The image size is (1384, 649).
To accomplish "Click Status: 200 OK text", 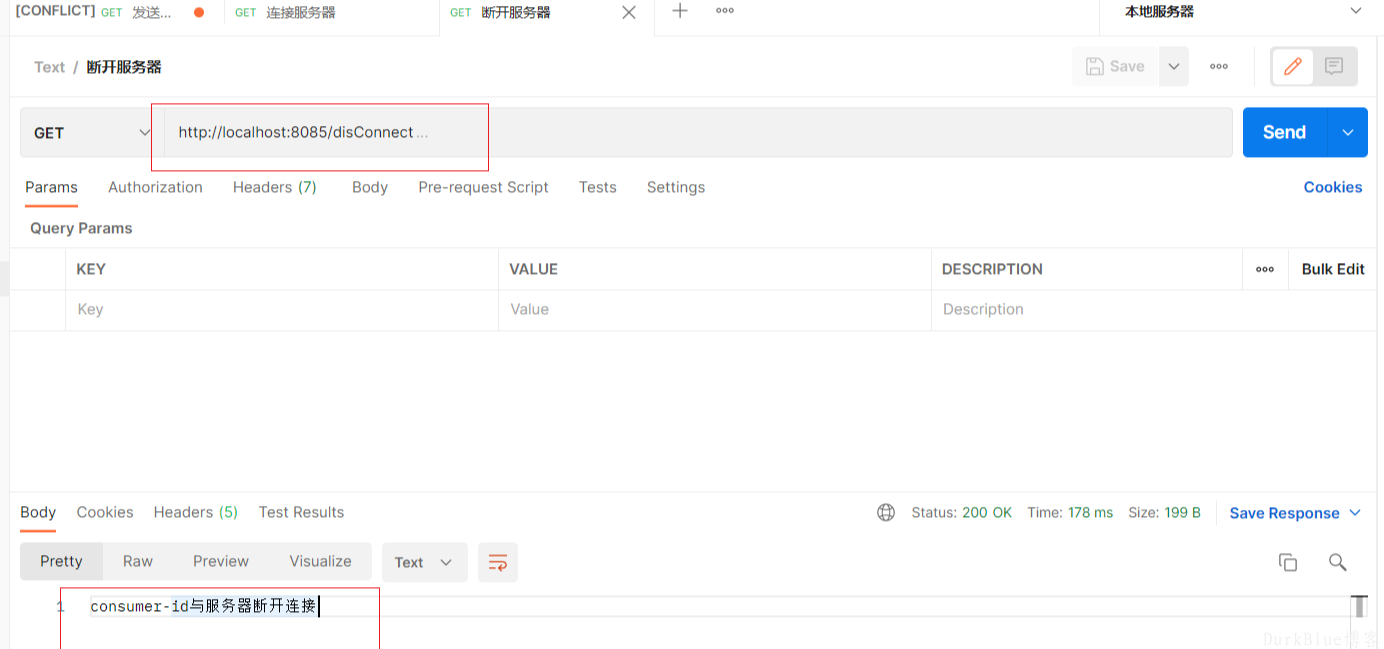I will coord(961,512).
